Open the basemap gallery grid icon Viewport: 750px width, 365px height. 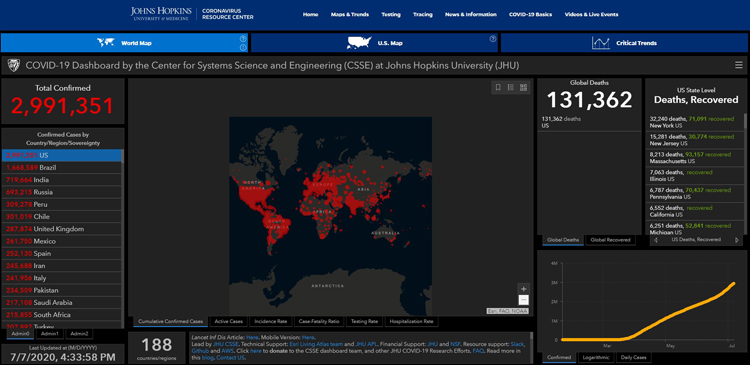523,87
